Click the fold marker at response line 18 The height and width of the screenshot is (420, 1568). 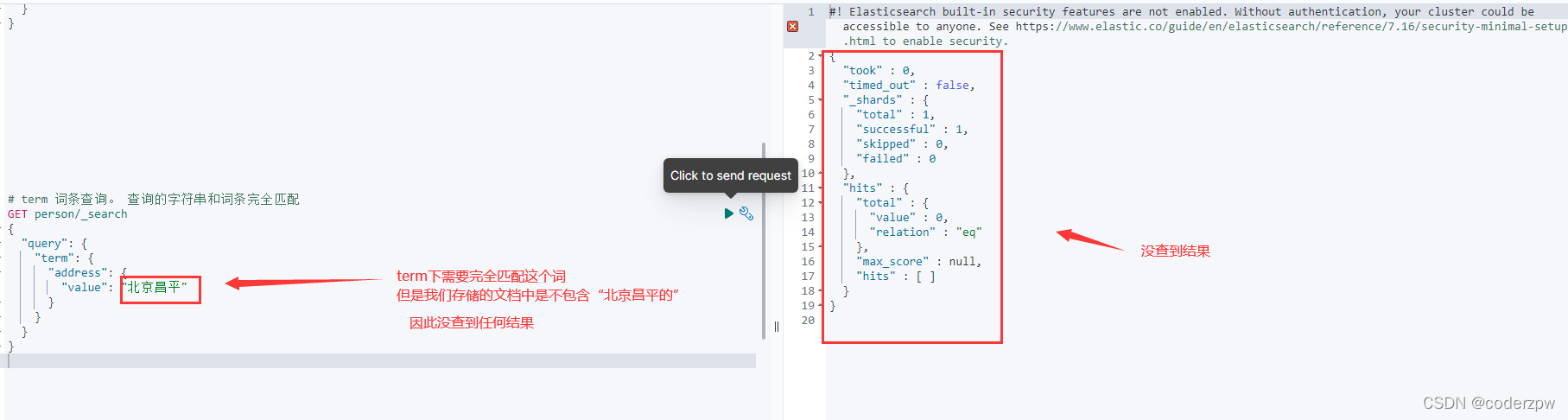[x=821, y=291]
